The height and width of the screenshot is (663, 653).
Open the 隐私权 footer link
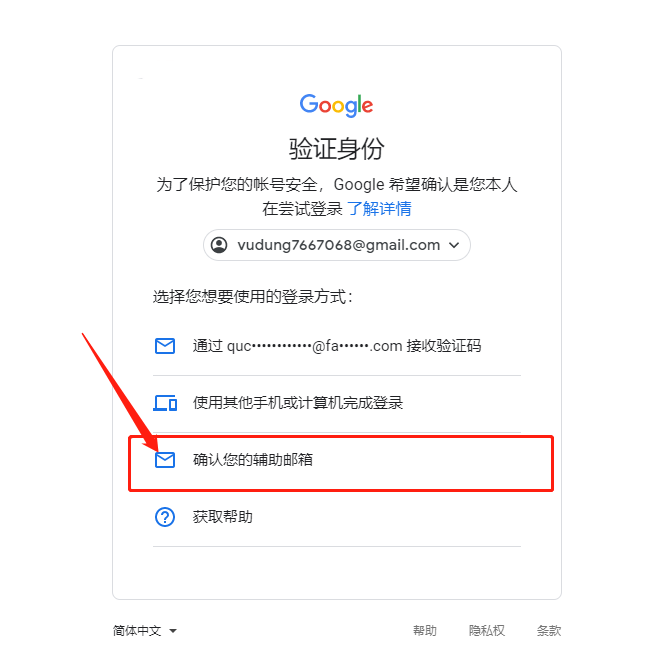[487, 630]
